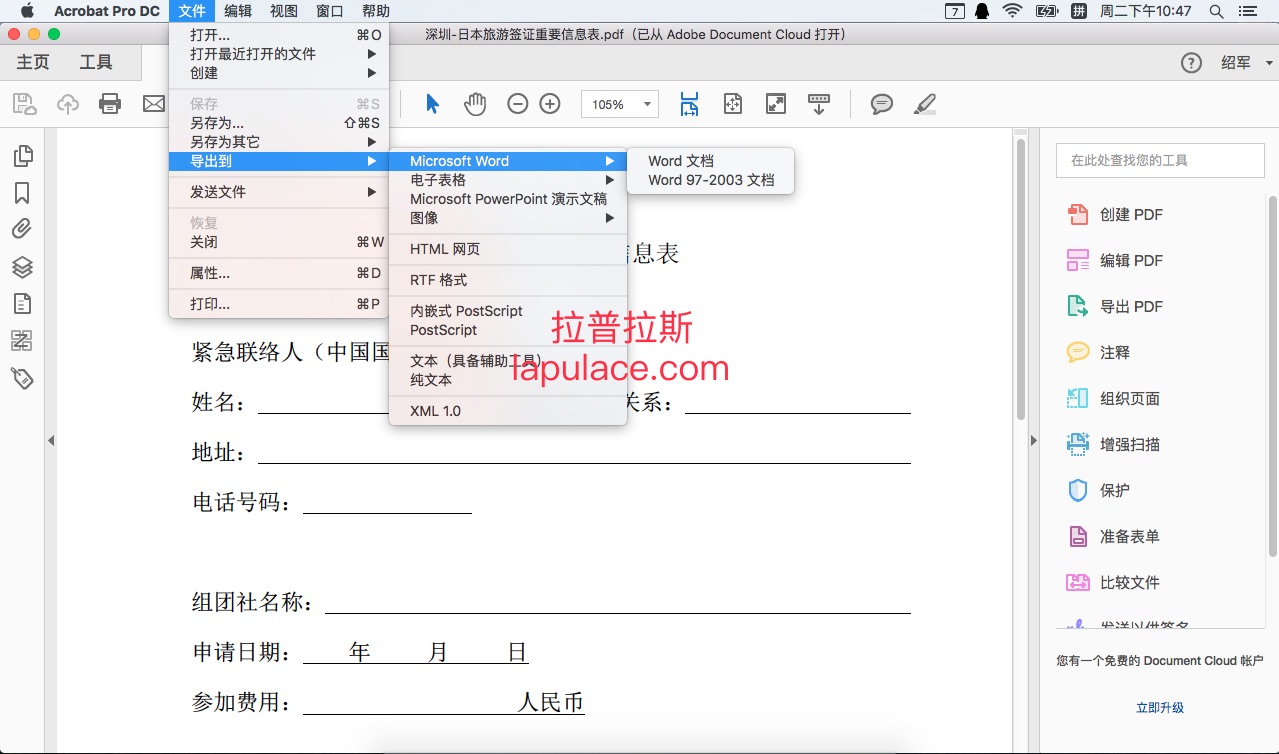The image size is (1279, 754).
Task: Click the read mode keyboard icon
Action: pos(819,104)
